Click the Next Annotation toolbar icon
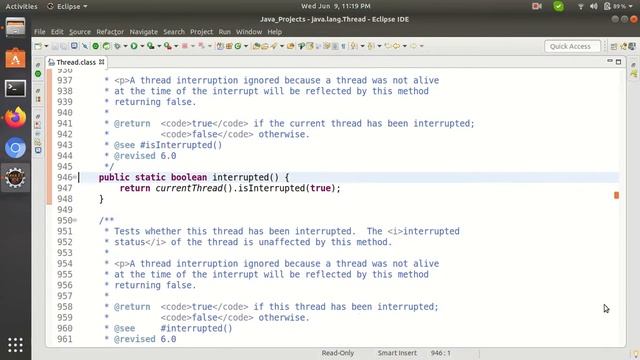This screenshot has height=360, width=640. [353, 46]
